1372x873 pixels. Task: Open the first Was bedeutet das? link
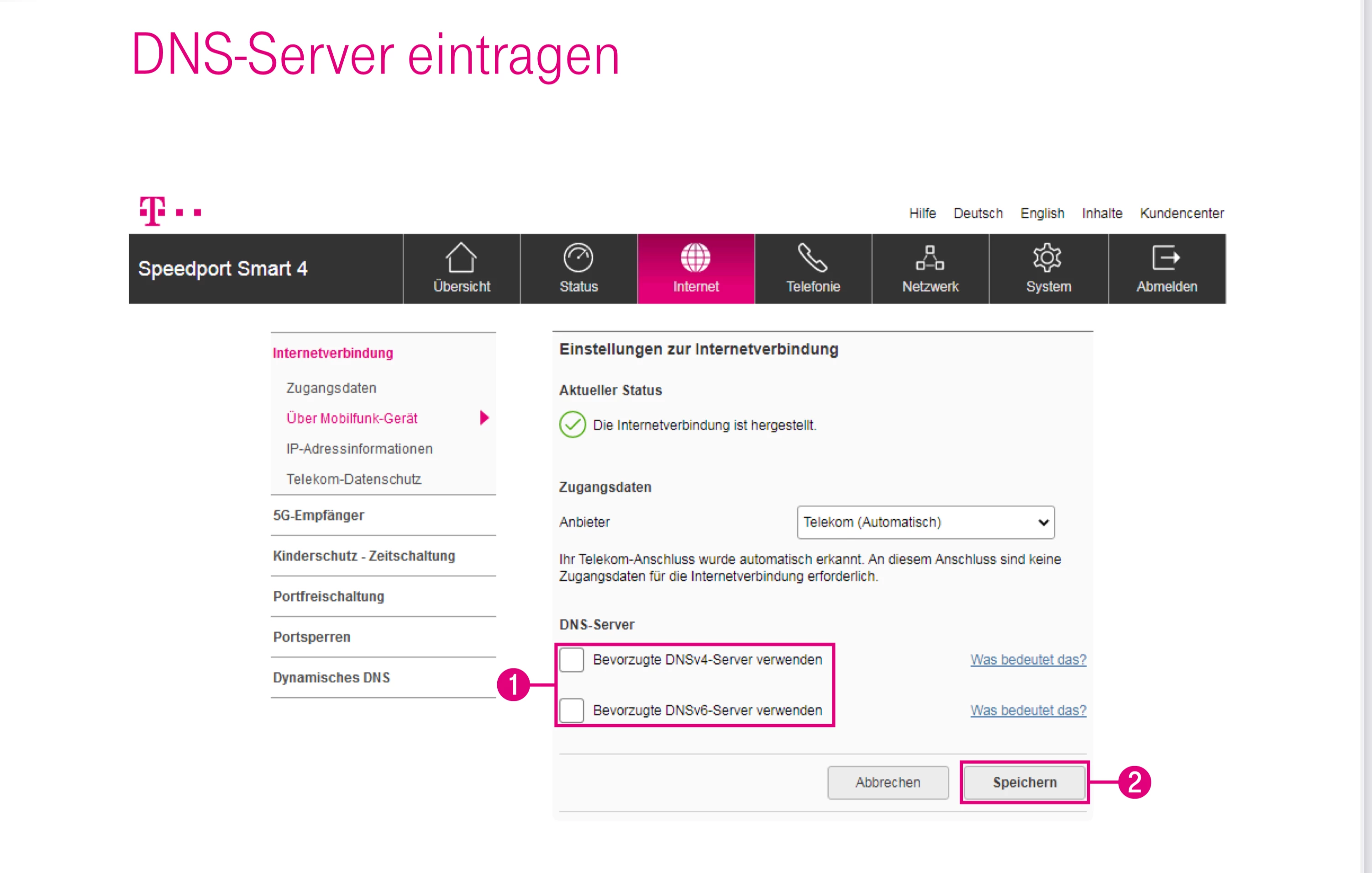click(1028, 659)
